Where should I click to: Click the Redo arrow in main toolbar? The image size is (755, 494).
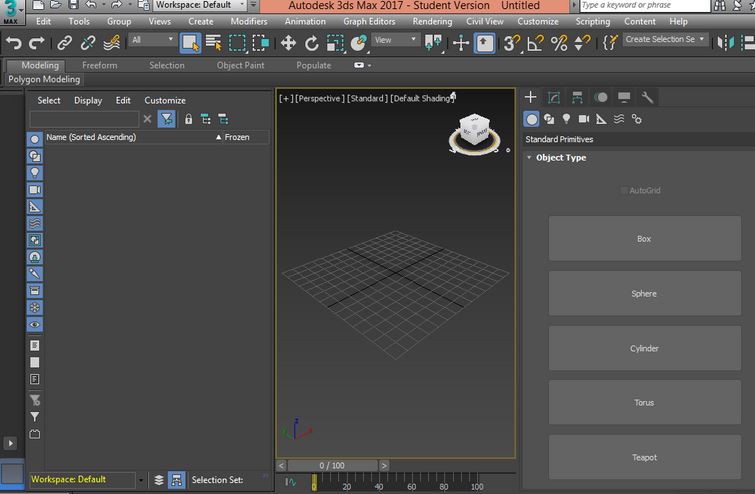tap(37, 43)
